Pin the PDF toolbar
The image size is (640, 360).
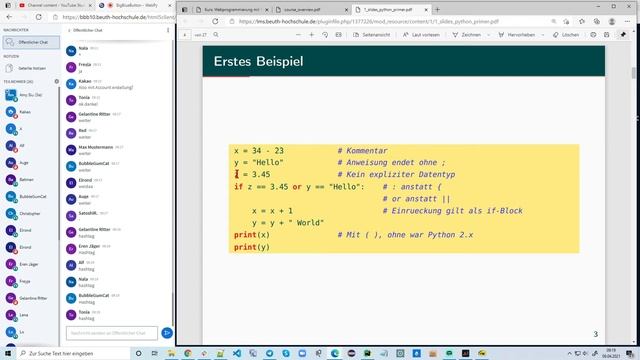coord(623,35)
